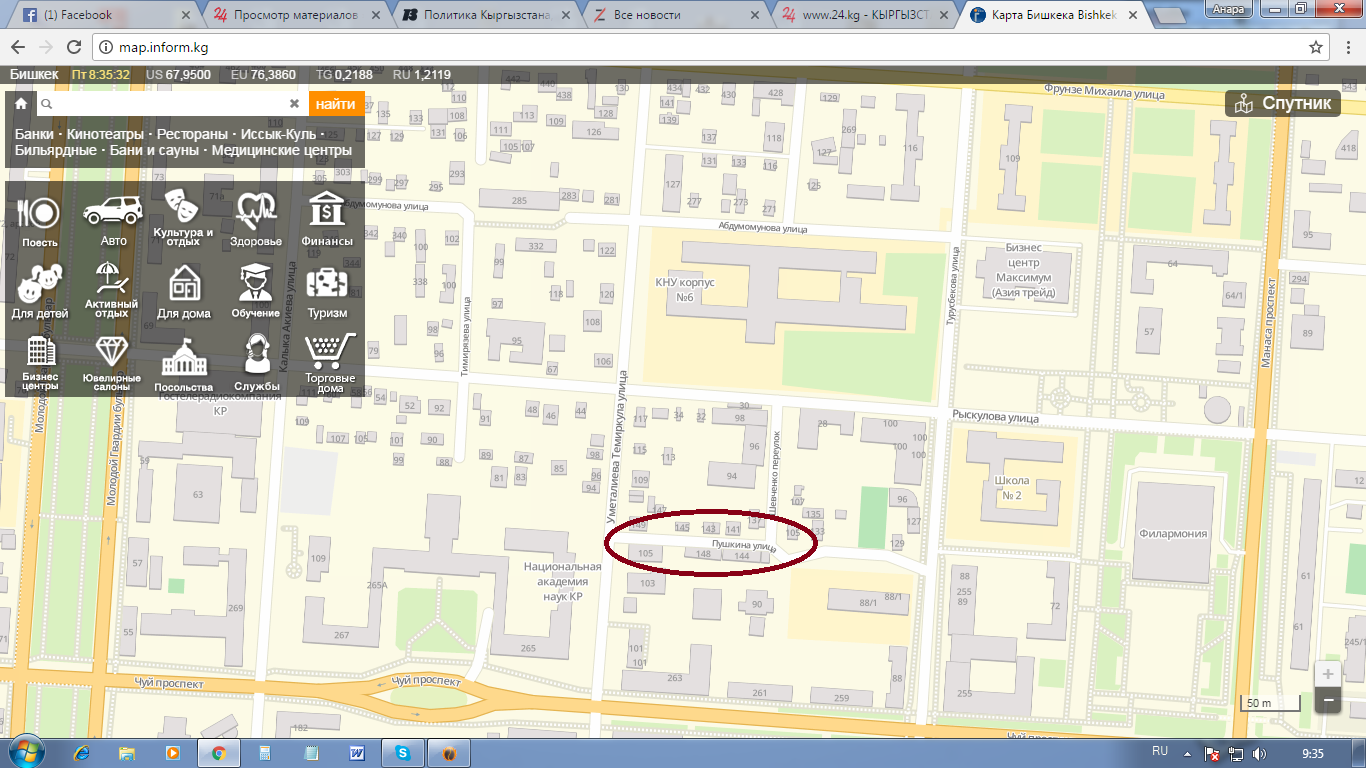The image size is (1366, 768).
Task: Toggle Спутник satellite map view
Action: (1283, 103)
